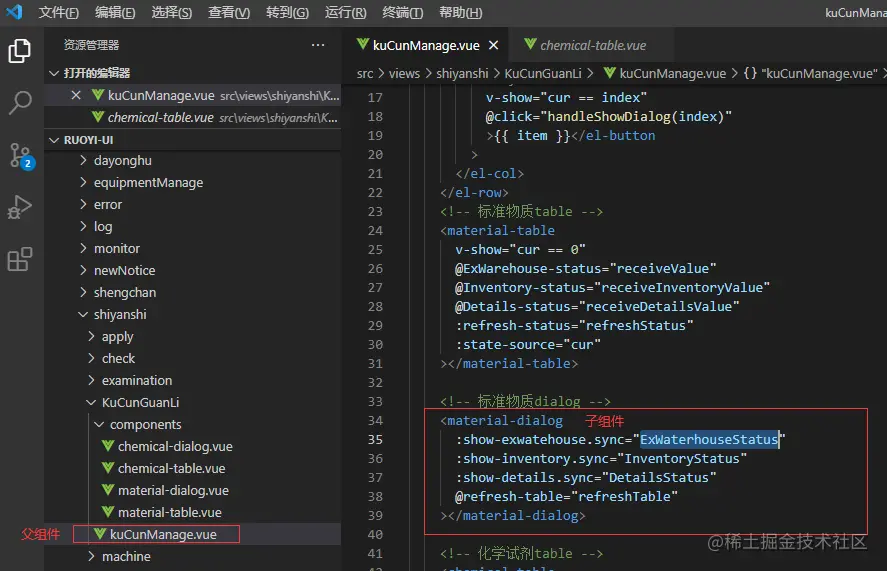The height and width of the screenshot is (571, 887).
Task: Click the receiveInventoryValue handler text
Action: point(682,287)
